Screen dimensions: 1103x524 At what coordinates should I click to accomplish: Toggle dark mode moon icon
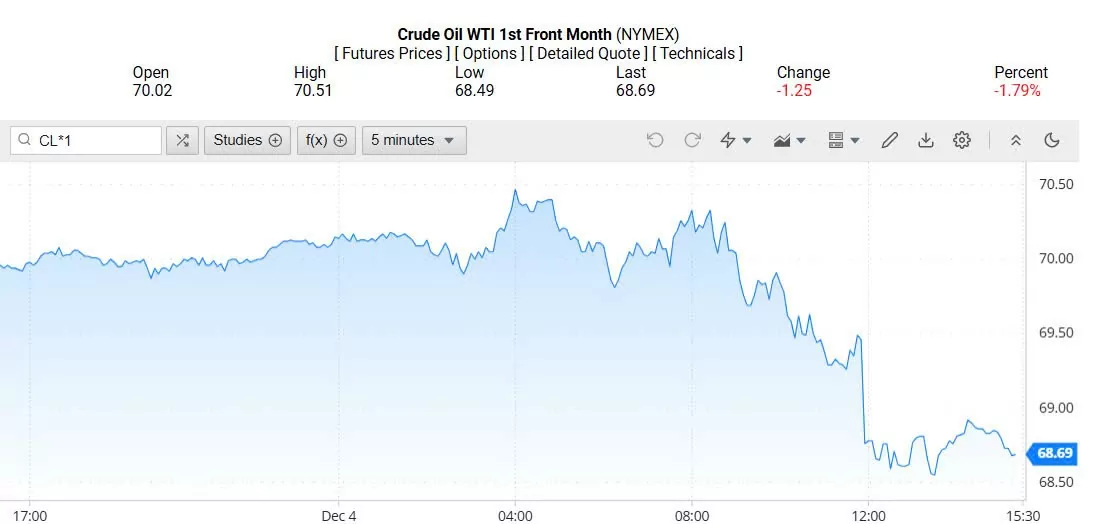pyautogui.click(x=1051, y=141)
